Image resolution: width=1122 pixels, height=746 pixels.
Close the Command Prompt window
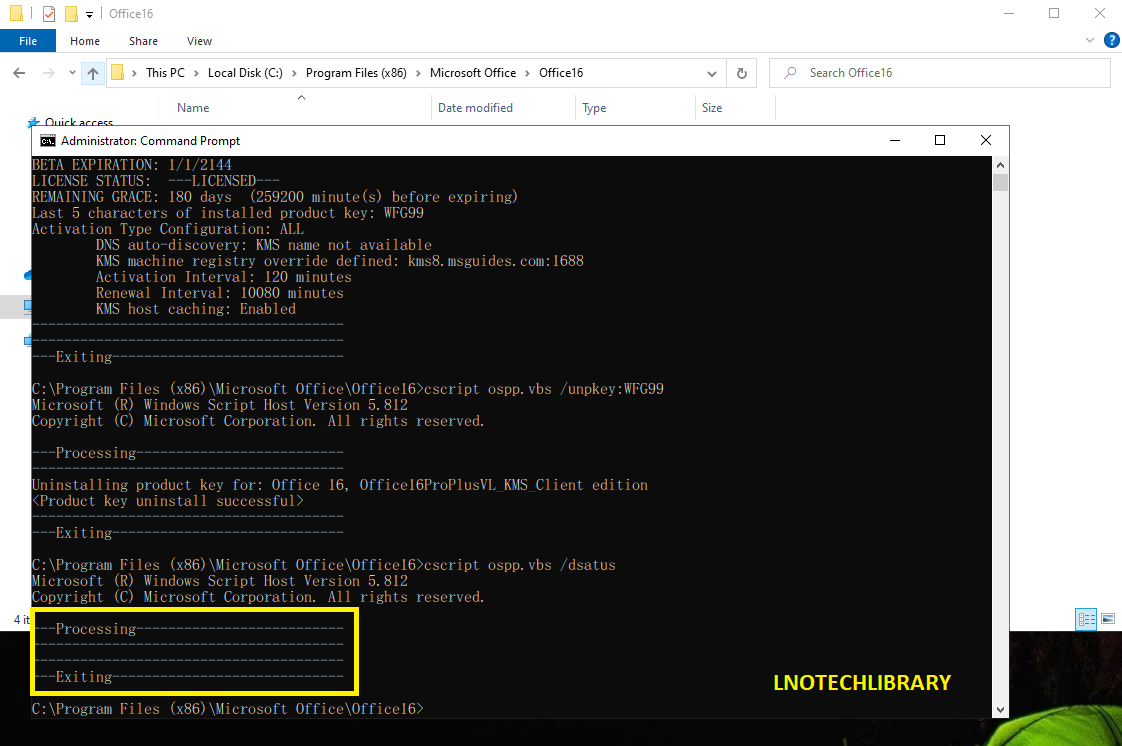(986, 140)
